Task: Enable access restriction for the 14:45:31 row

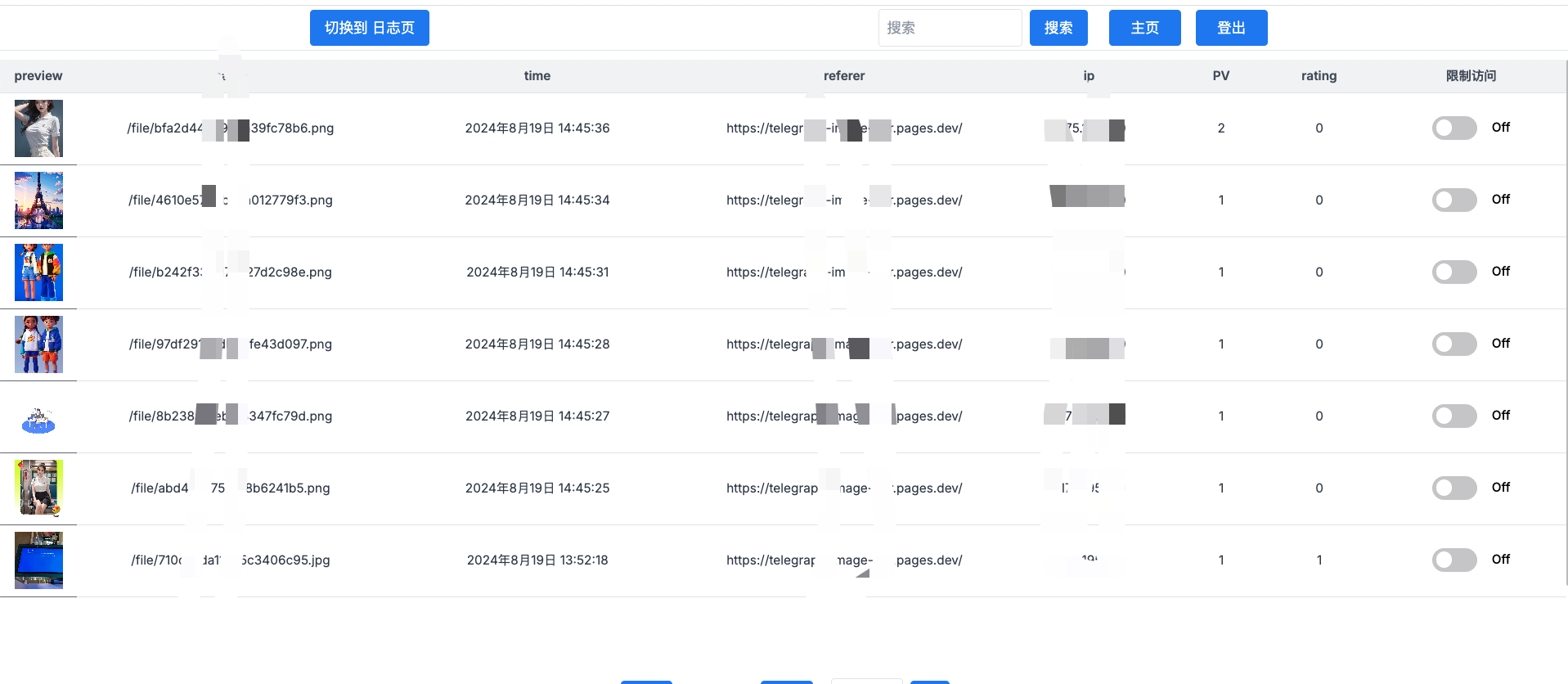Action: (1453, 272)
